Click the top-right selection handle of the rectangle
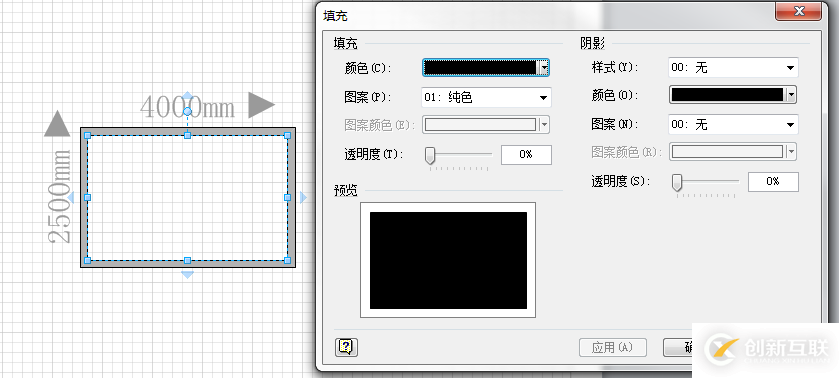Image resolution: width=839 pixels, height=378 pixels. [287, 135]
